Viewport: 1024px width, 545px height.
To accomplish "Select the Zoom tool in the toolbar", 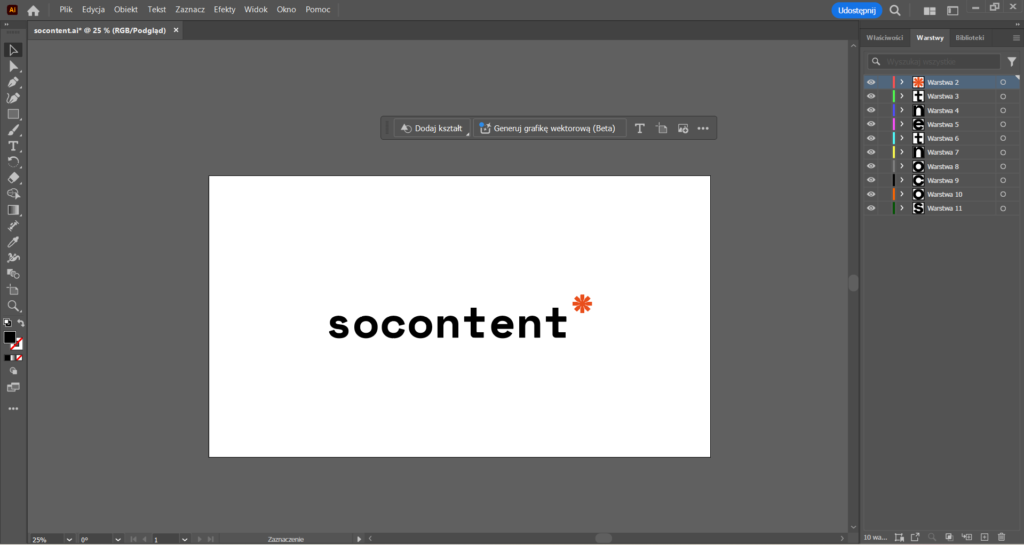I will coord(13,306).
